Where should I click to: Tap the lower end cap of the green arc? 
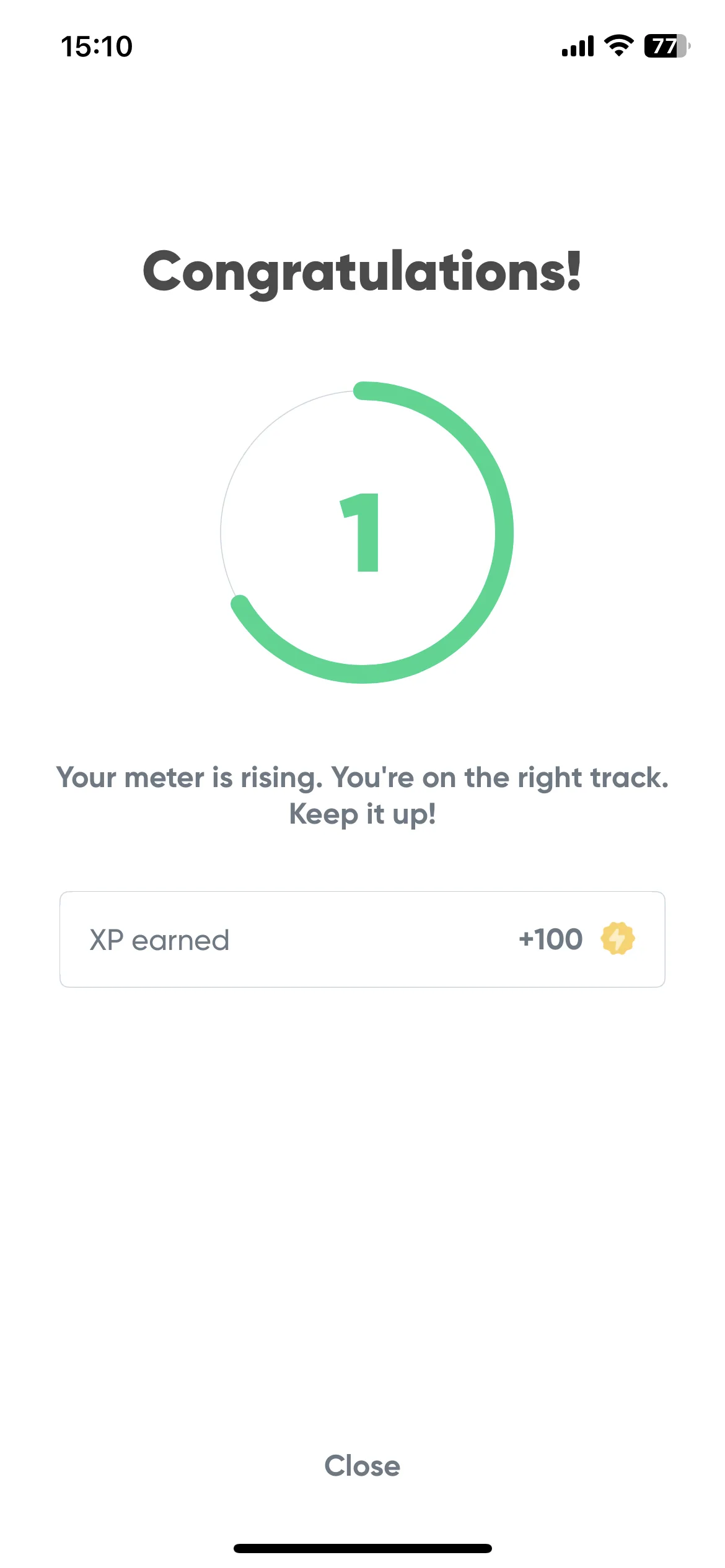pyautogui.click(x=240, y=604)
